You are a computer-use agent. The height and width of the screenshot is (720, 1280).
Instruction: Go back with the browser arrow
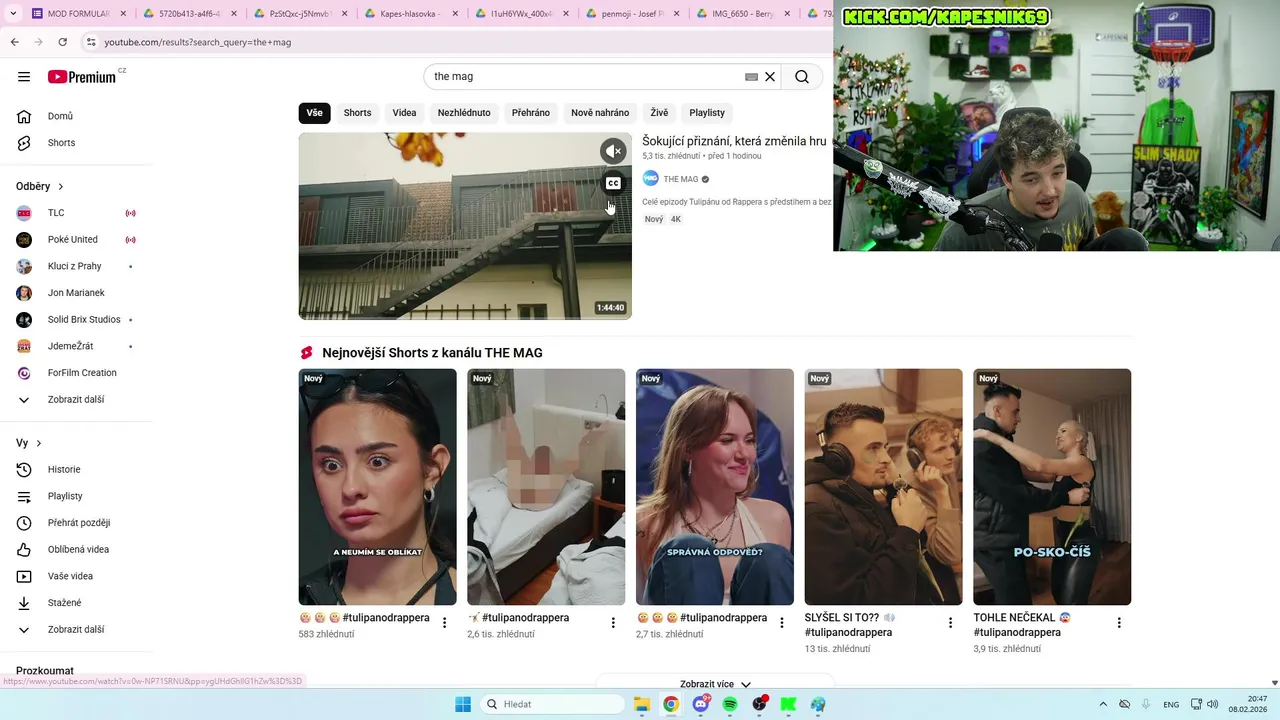pyautogui.click(x=14, y=42)
